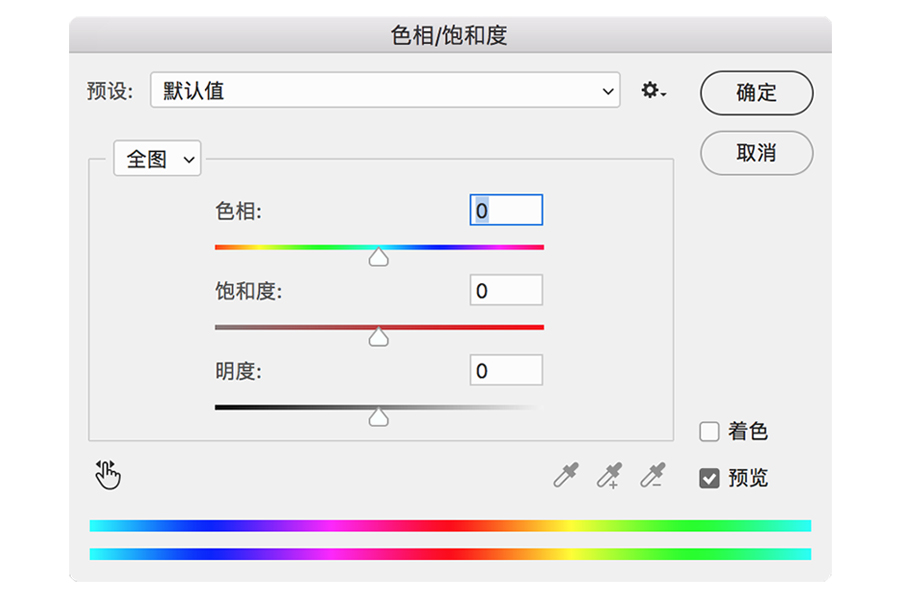The height and width of the screenshot is (600, 900).
Task: Click the 色相/饱和度 dialog title bar
Action: tap(450, 36)
